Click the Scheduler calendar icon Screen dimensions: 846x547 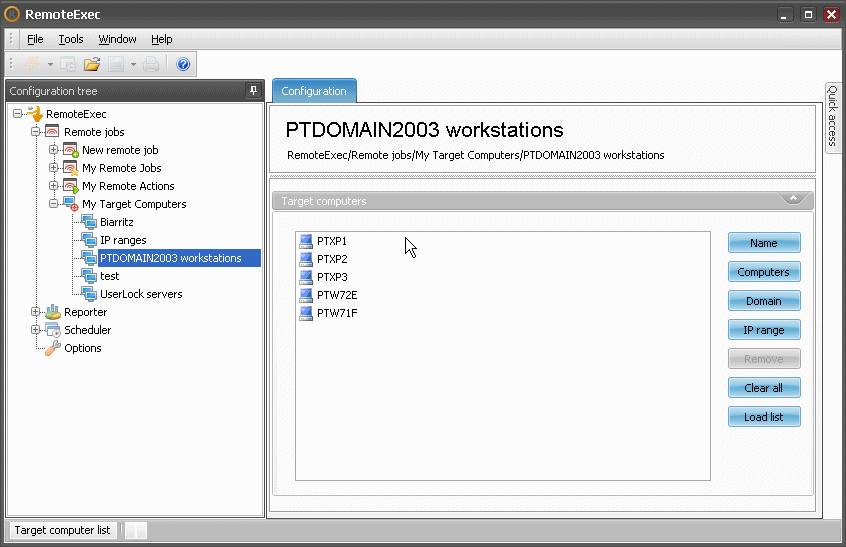pyautogui.click(x=53, y=330)
